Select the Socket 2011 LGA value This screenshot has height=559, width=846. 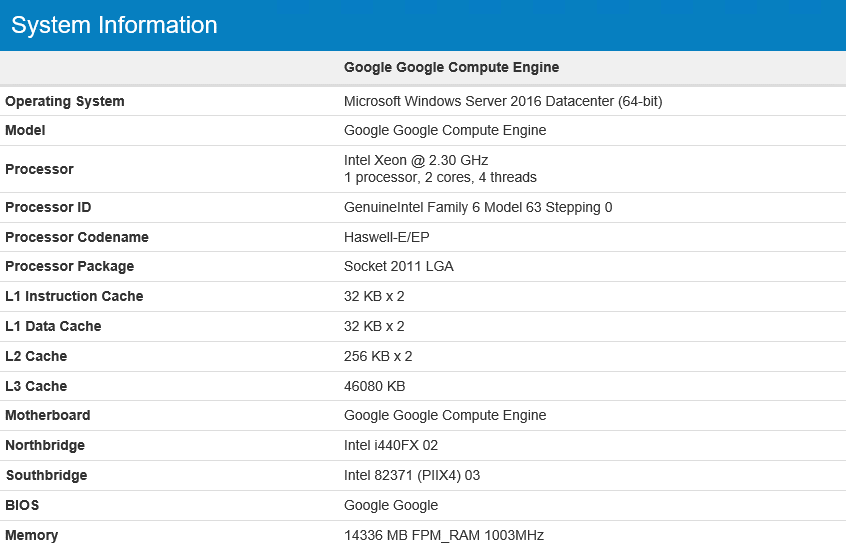[399, 267]
